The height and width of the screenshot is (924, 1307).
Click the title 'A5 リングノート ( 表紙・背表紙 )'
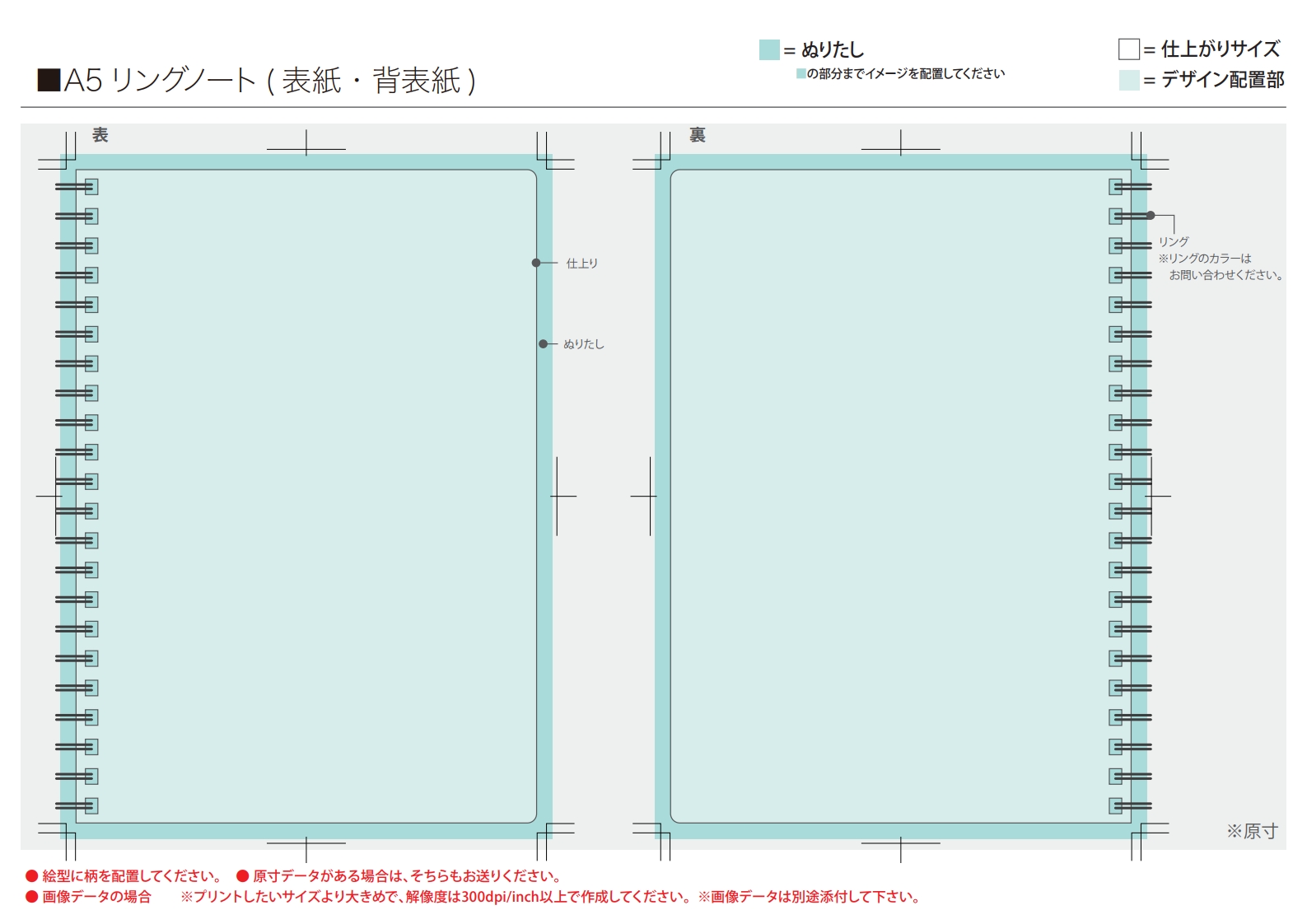click(271, 81)
